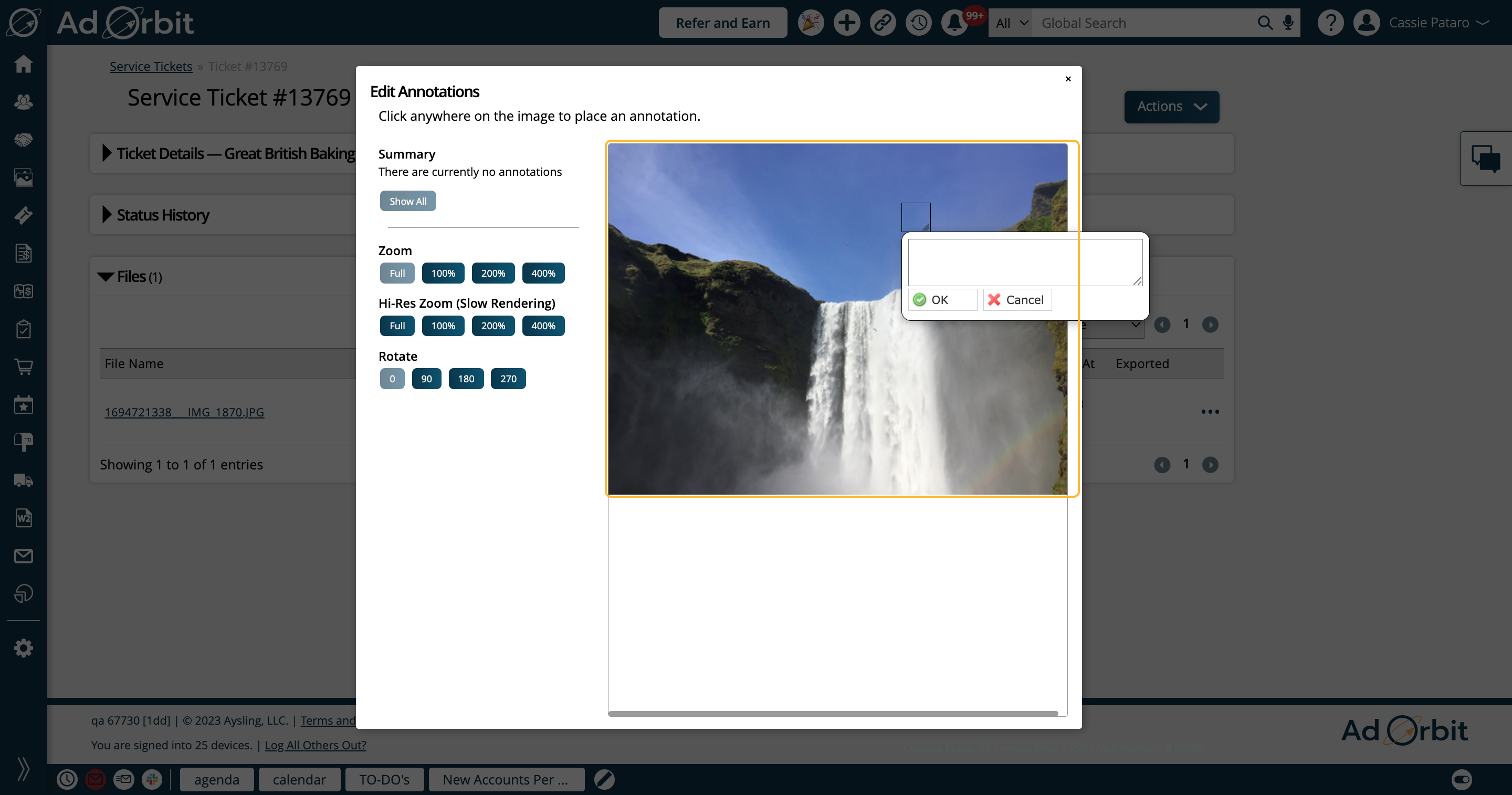Open the 1694721338__IMG_1870.JPG file link

click(x=184, y=412)
